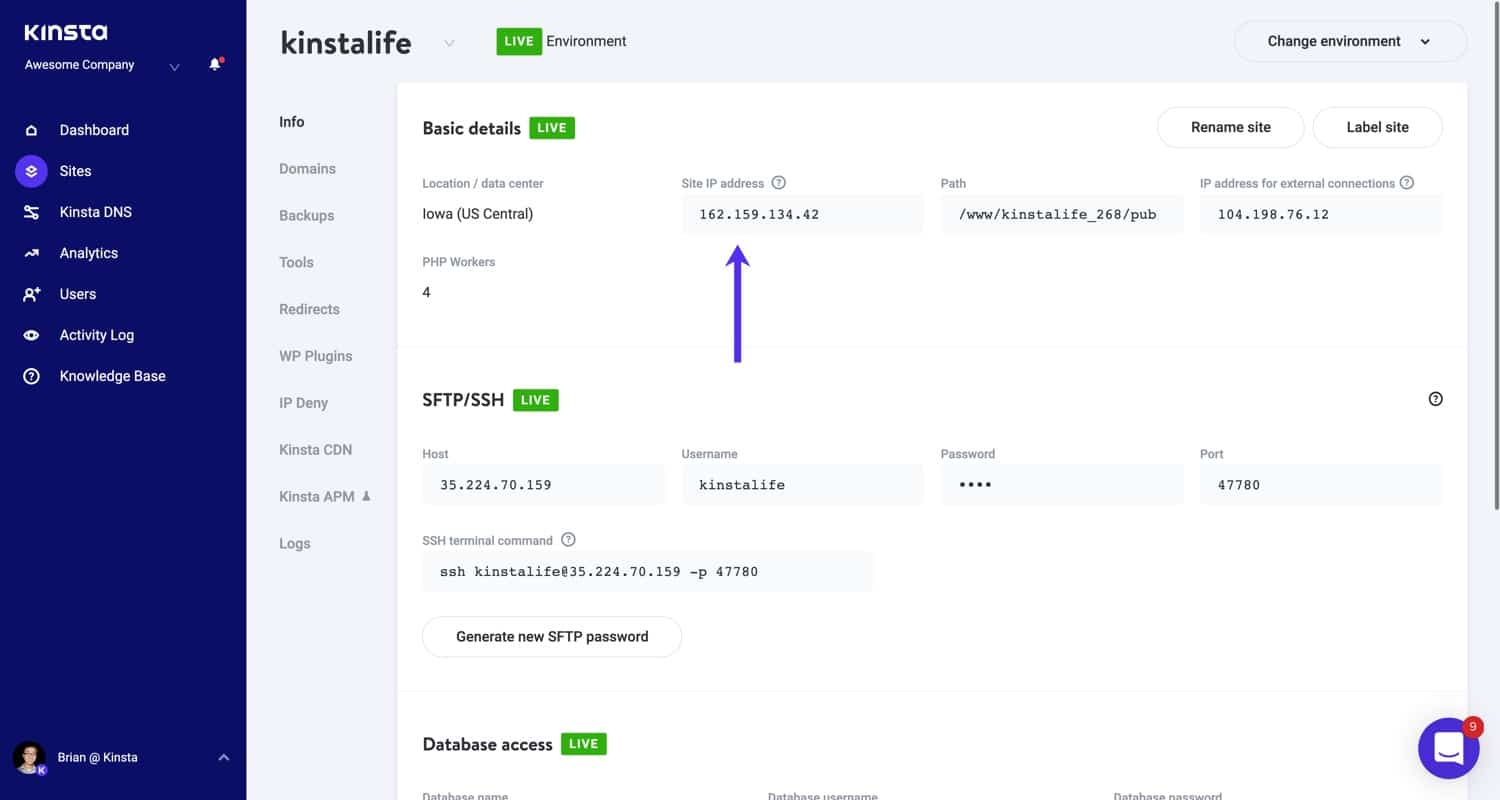This screenshot has width=1500, height=800.
Task: Click the SFTP Host field 35.224.70.159
Action: click(x=543, y=485)
